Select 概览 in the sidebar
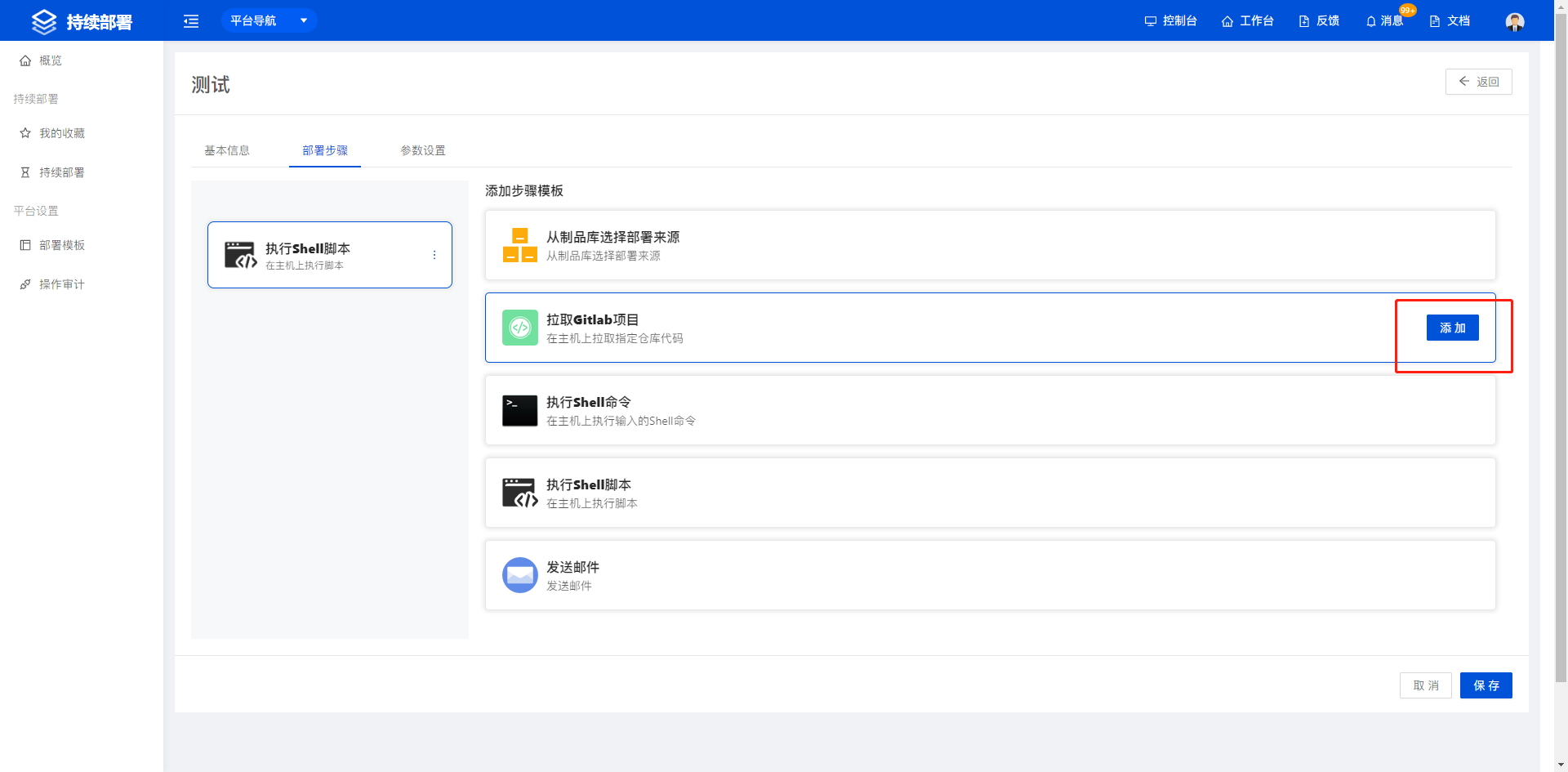Screen dimensions: 1568x772 point(82,60)
